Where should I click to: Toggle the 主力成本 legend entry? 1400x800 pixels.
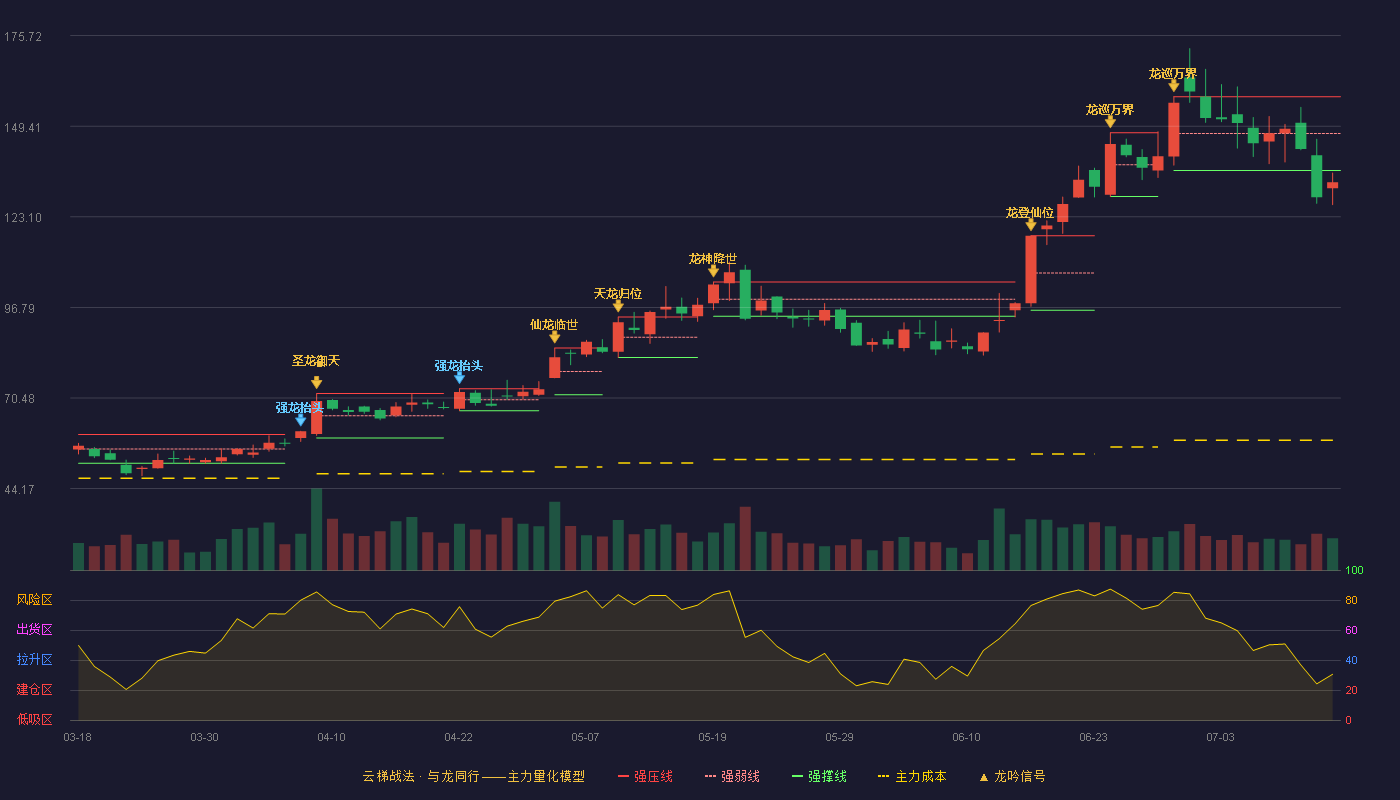(911, 776)
